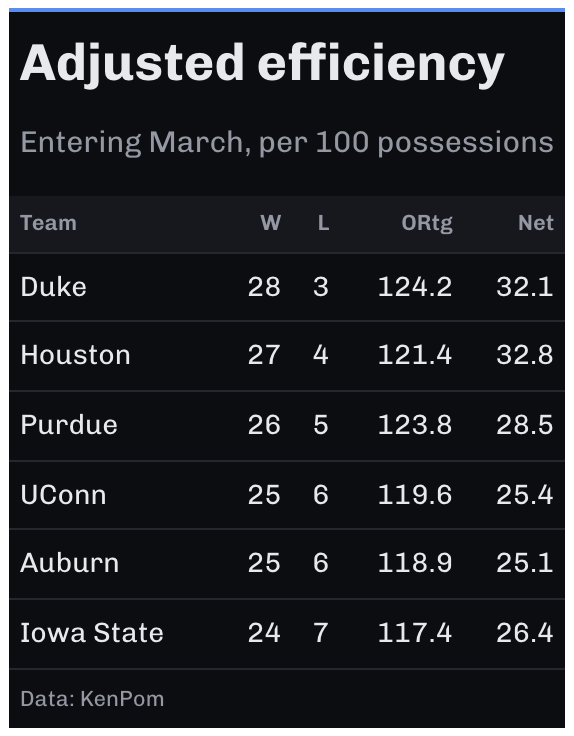This screenshot has width=574, height=736.
Task: Click Duke's 124.2 ORtg value
Action: coord(415,287)
